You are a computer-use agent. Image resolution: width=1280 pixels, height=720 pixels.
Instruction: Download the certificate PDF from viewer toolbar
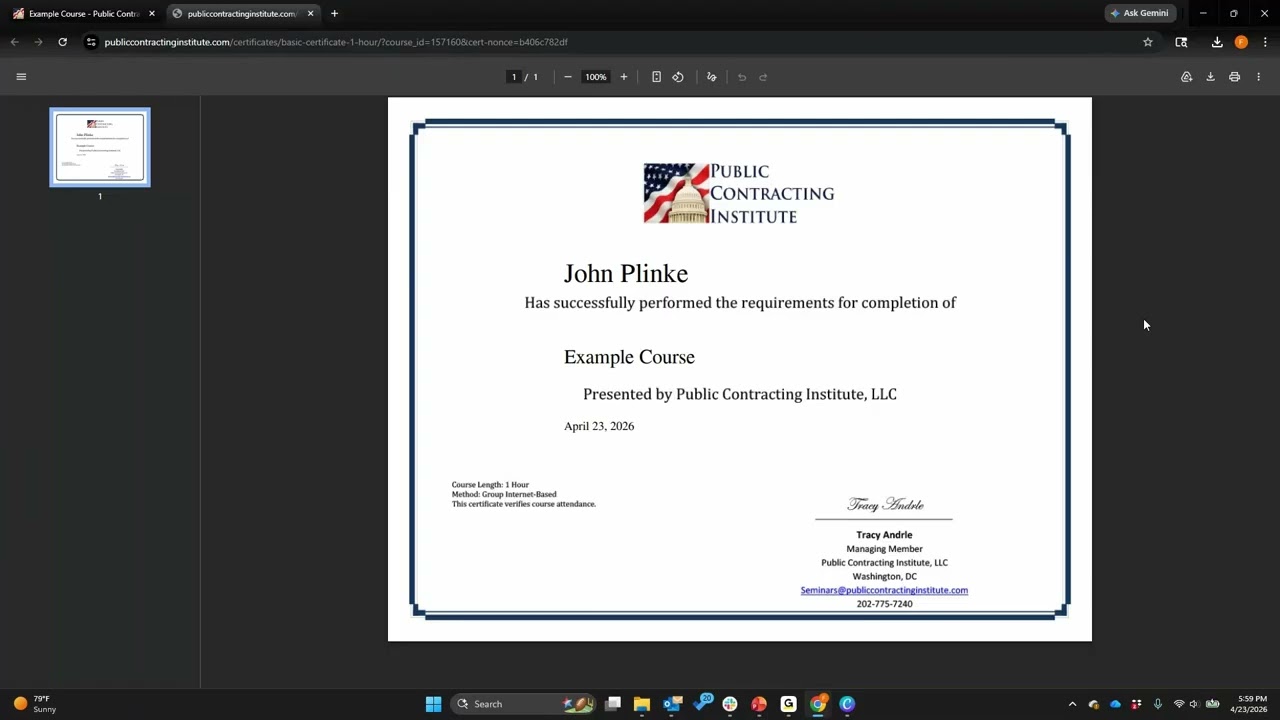point(1210,77)
